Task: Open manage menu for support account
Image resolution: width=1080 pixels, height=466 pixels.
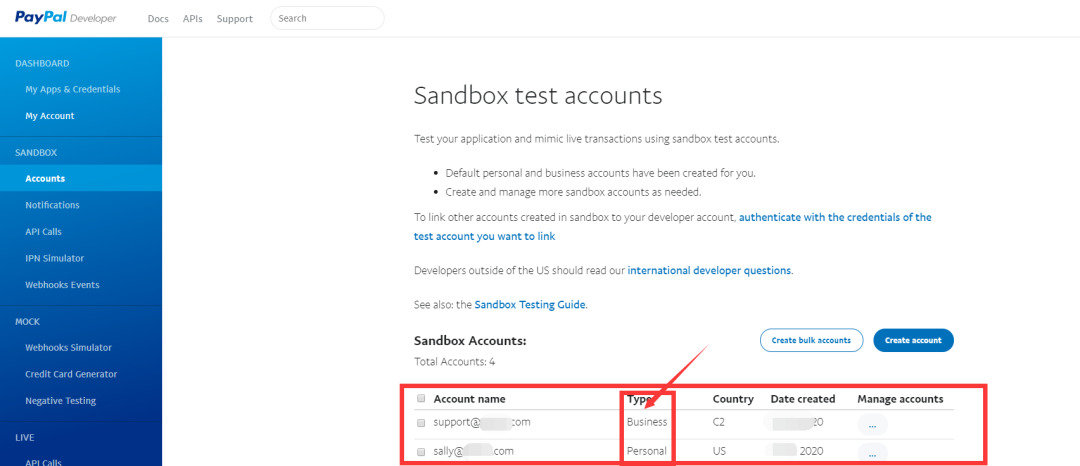Action: pyautogui.click(x=872, y=425)
